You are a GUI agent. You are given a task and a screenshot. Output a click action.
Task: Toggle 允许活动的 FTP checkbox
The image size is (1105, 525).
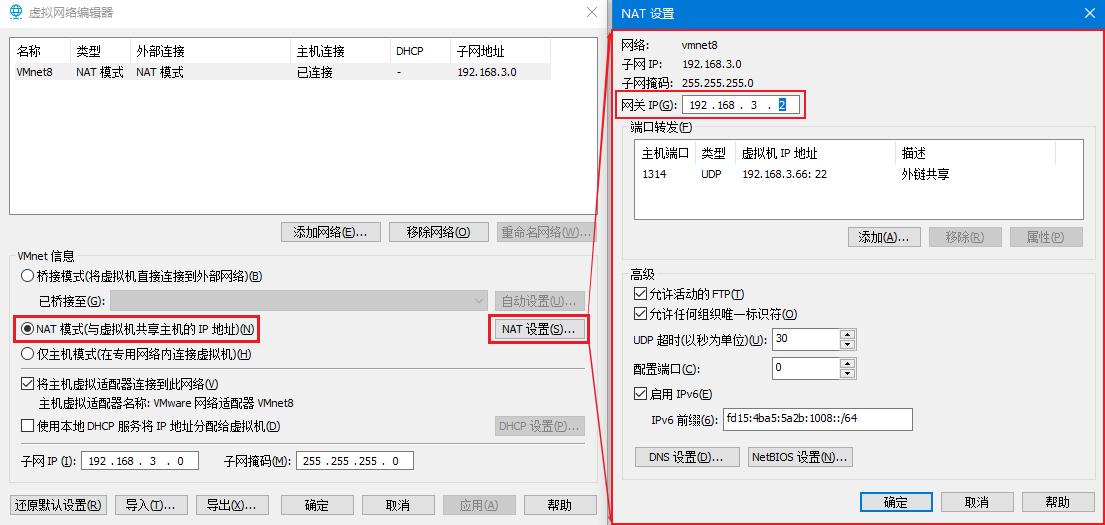click(640, 294)
